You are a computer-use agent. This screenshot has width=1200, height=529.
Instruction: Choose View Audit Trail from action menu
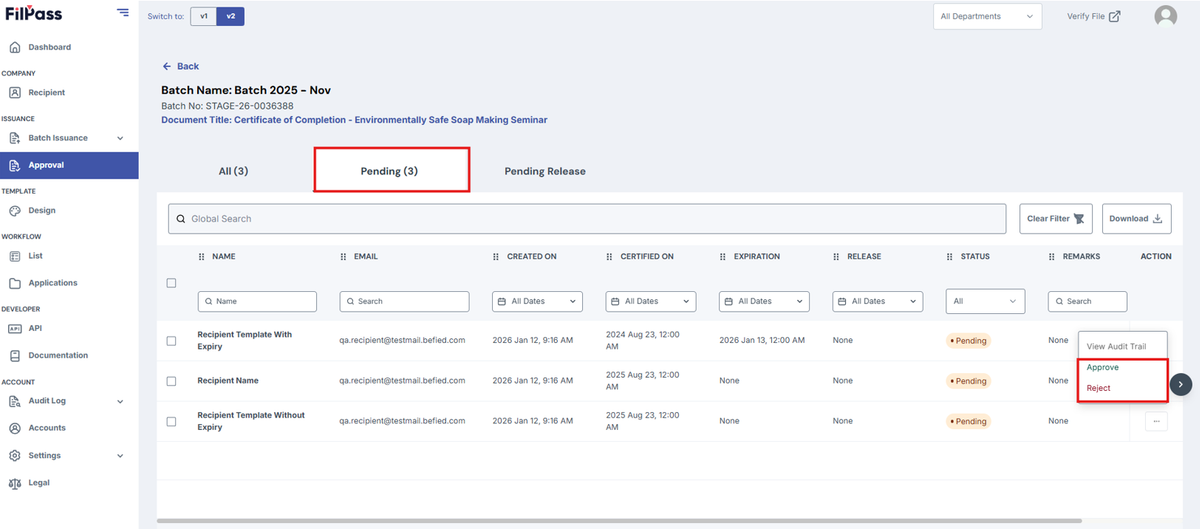coord(1116,346)
